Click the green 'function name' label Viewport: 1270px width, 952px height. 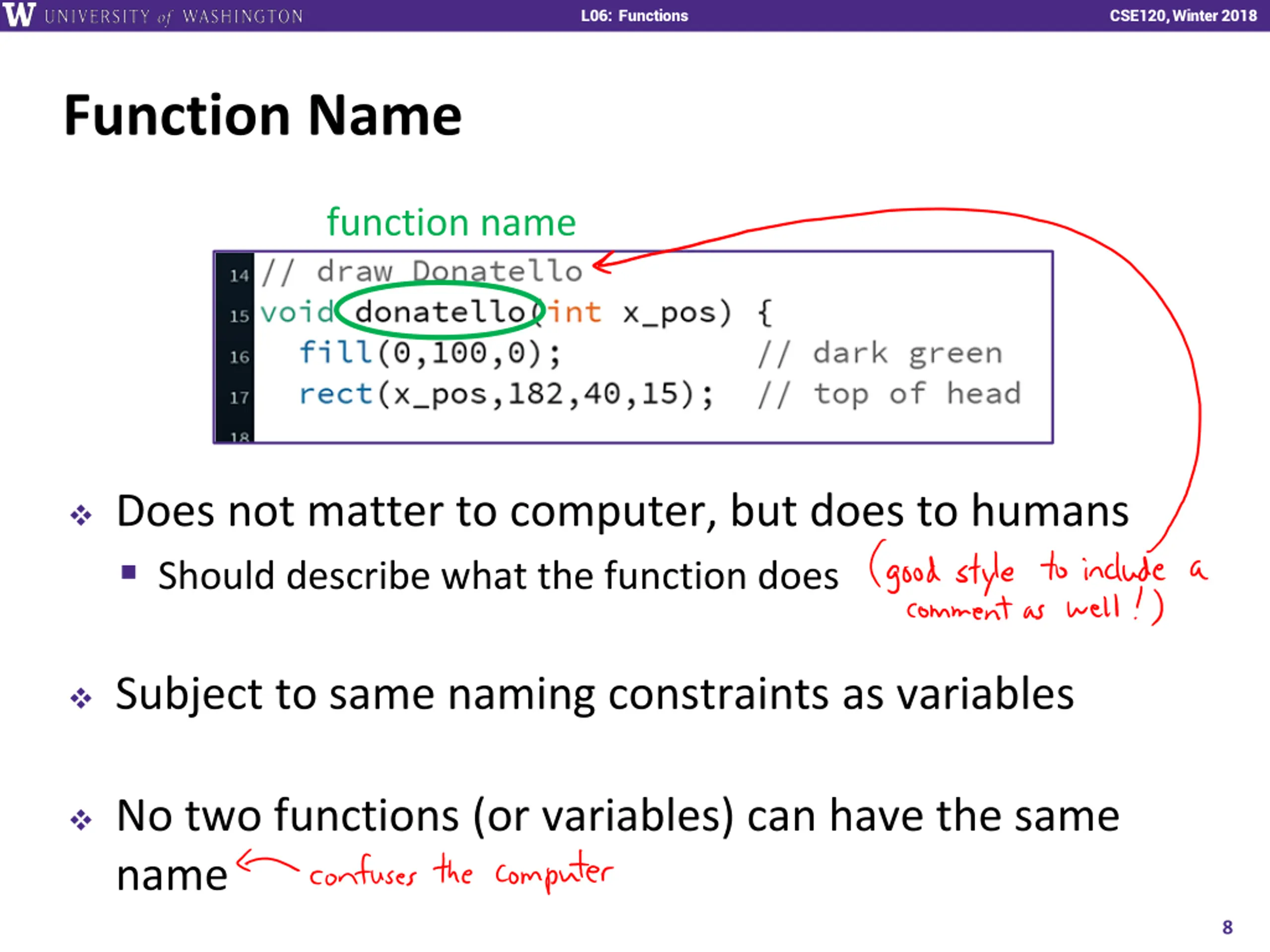tap(451, 222)
